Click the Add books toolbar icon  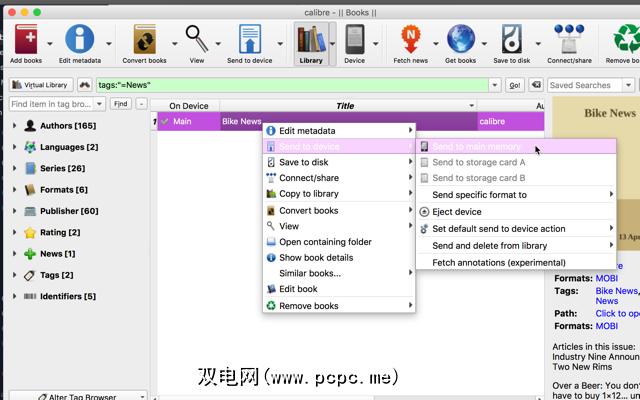[x=26, y=39]
